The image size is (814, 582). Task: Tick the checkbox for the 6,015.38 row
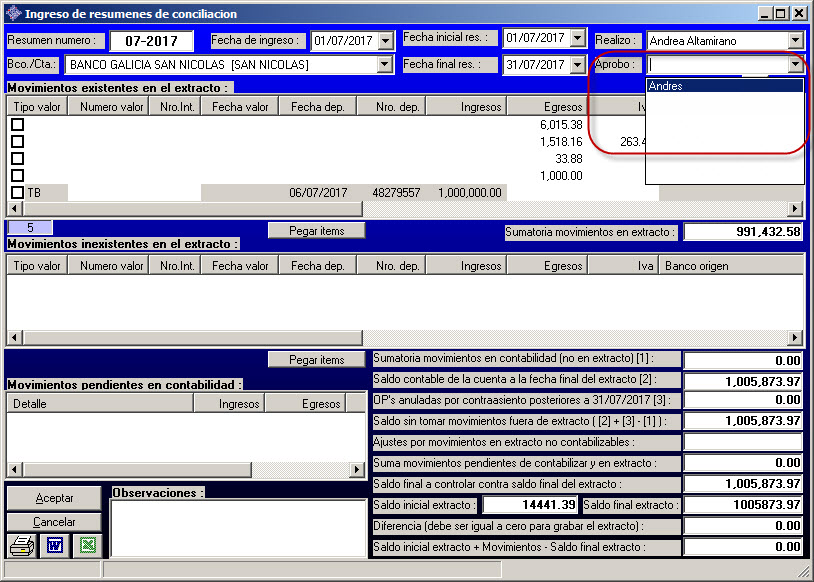(17, 125)
